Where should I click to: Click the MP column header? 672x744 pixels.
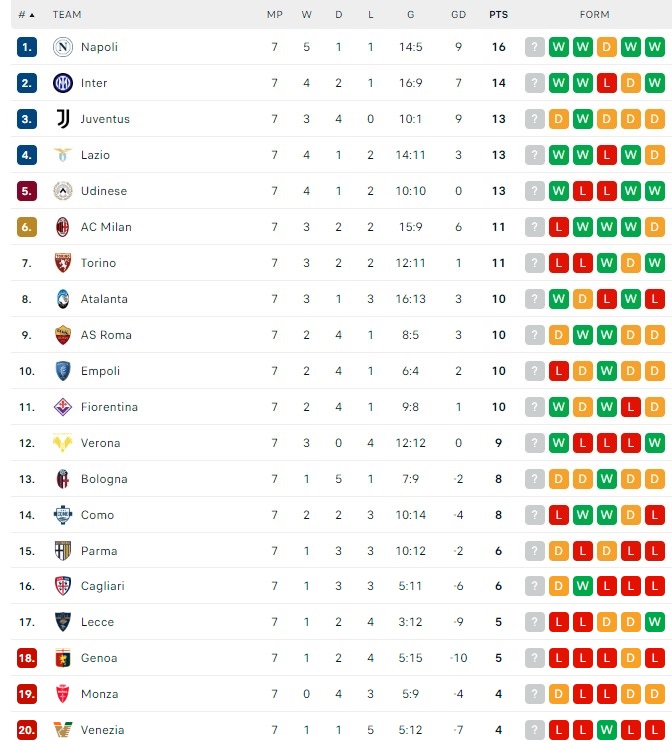coord(275,15)
